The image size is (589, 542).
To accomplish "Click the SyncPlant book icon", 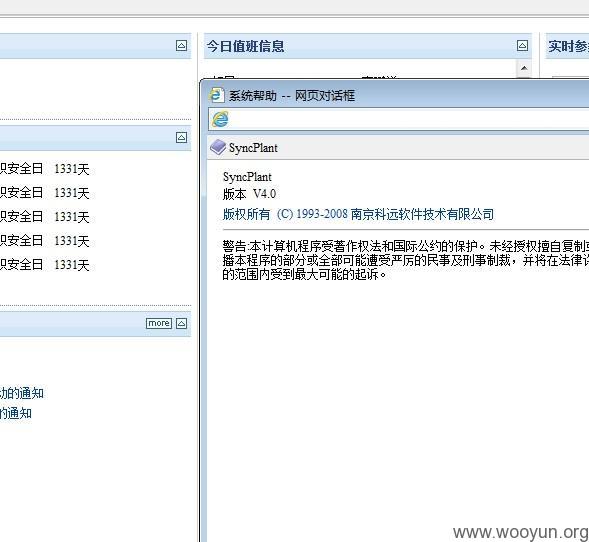I will coord(217,147).
